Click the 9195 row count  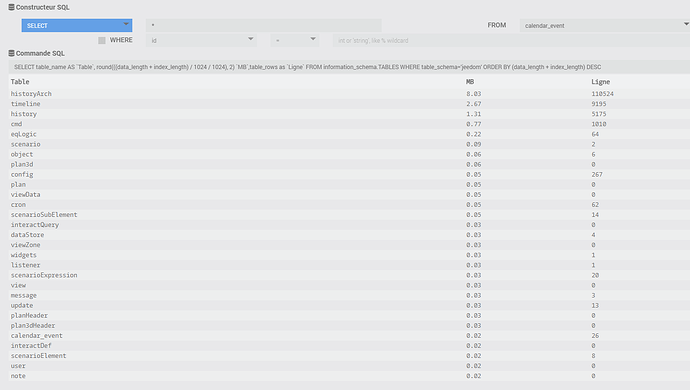(599, 104)
